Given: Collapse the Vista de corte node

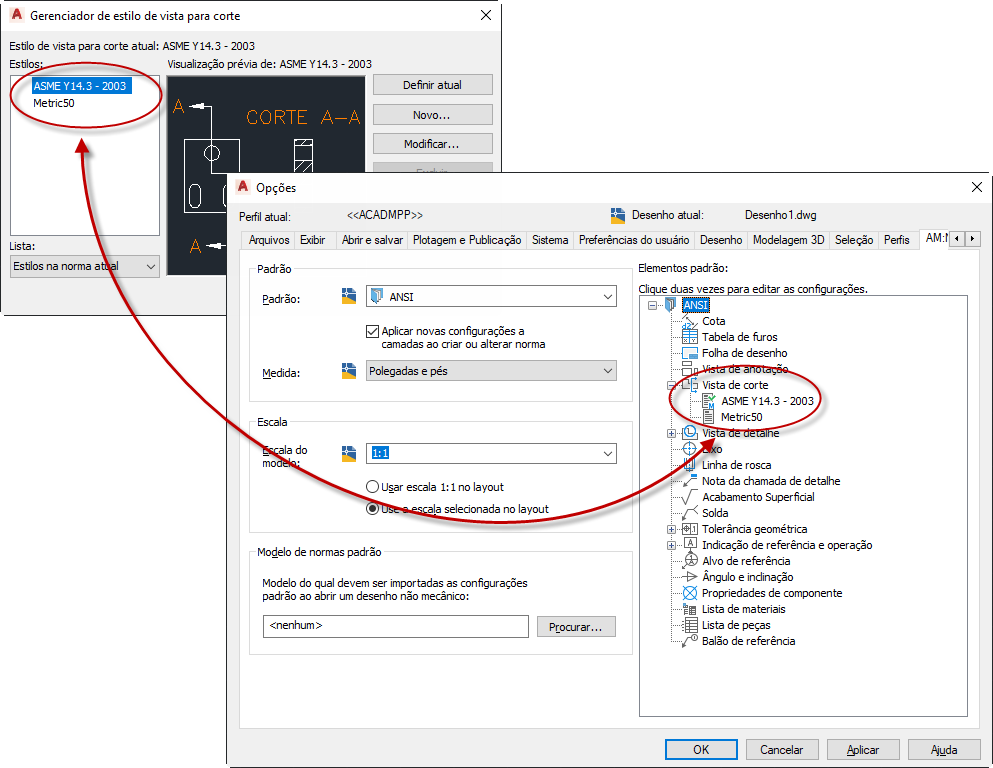Looking at the screenshot, I should [671, 385].
